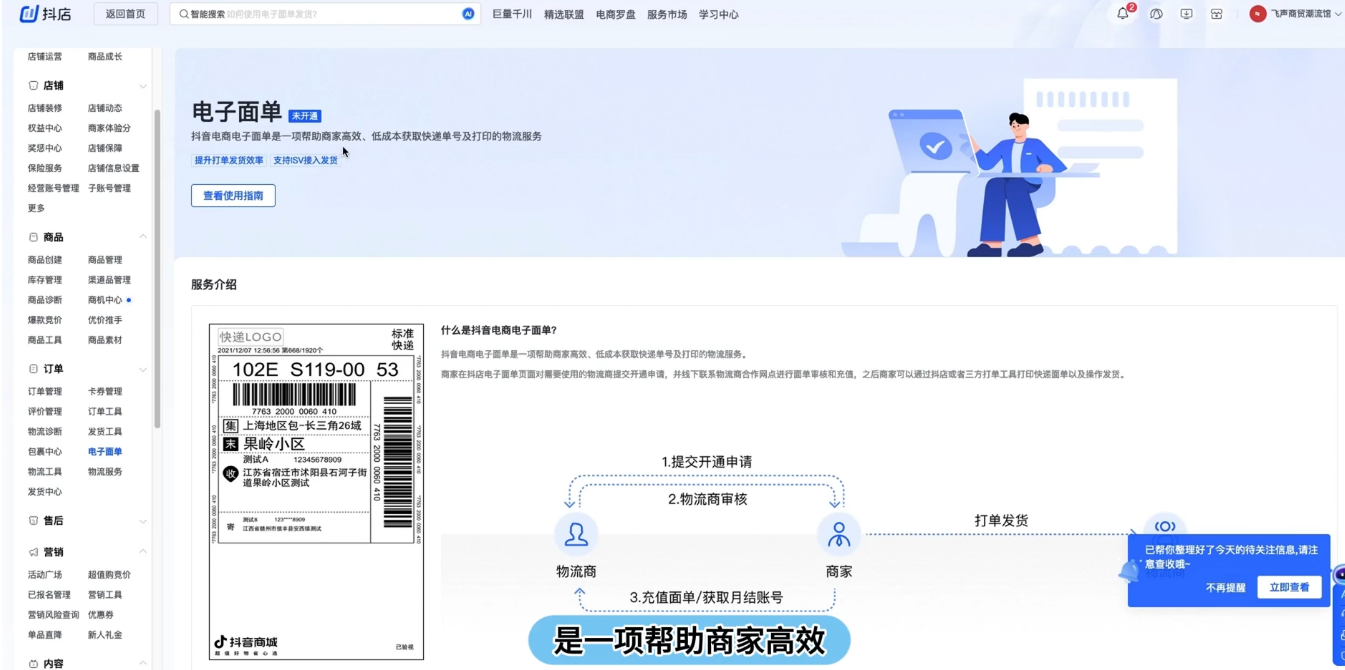The image size is (1345, 670).
Task: Click the 查看使用指南 button
Action: (x=233, y=196)
